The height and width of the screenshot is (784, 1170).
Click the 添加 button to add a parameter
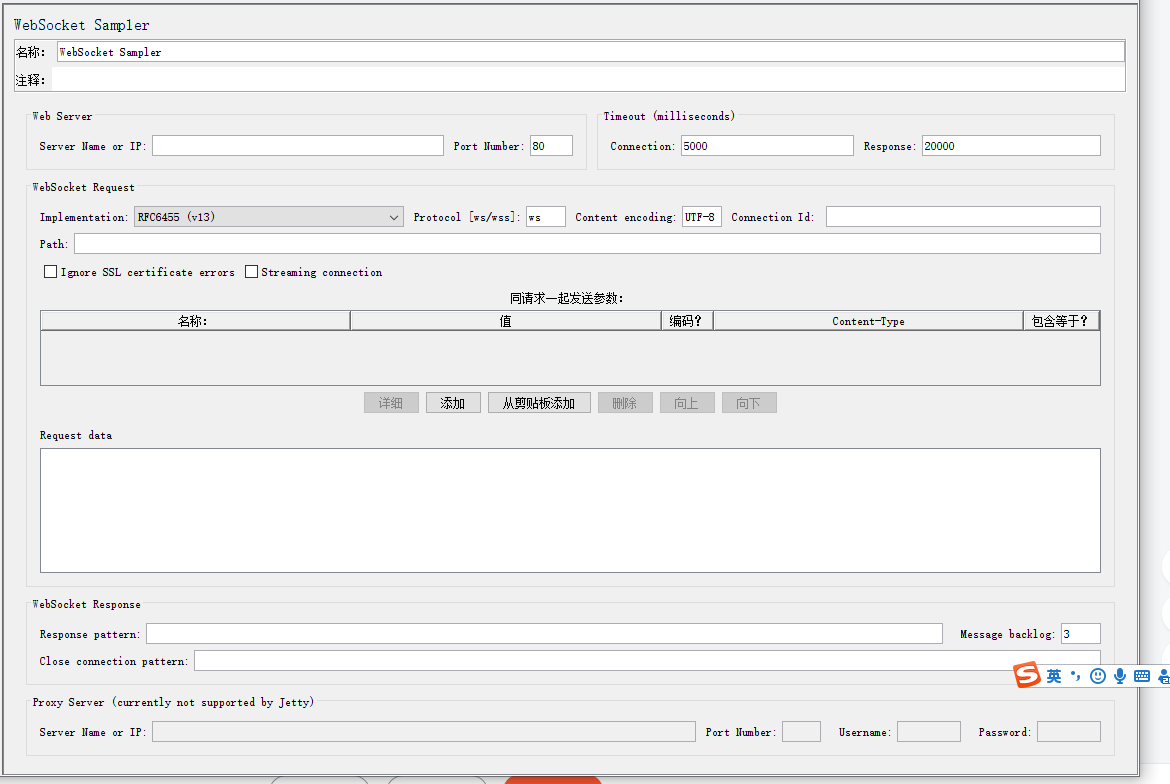(x=453, y=402)
